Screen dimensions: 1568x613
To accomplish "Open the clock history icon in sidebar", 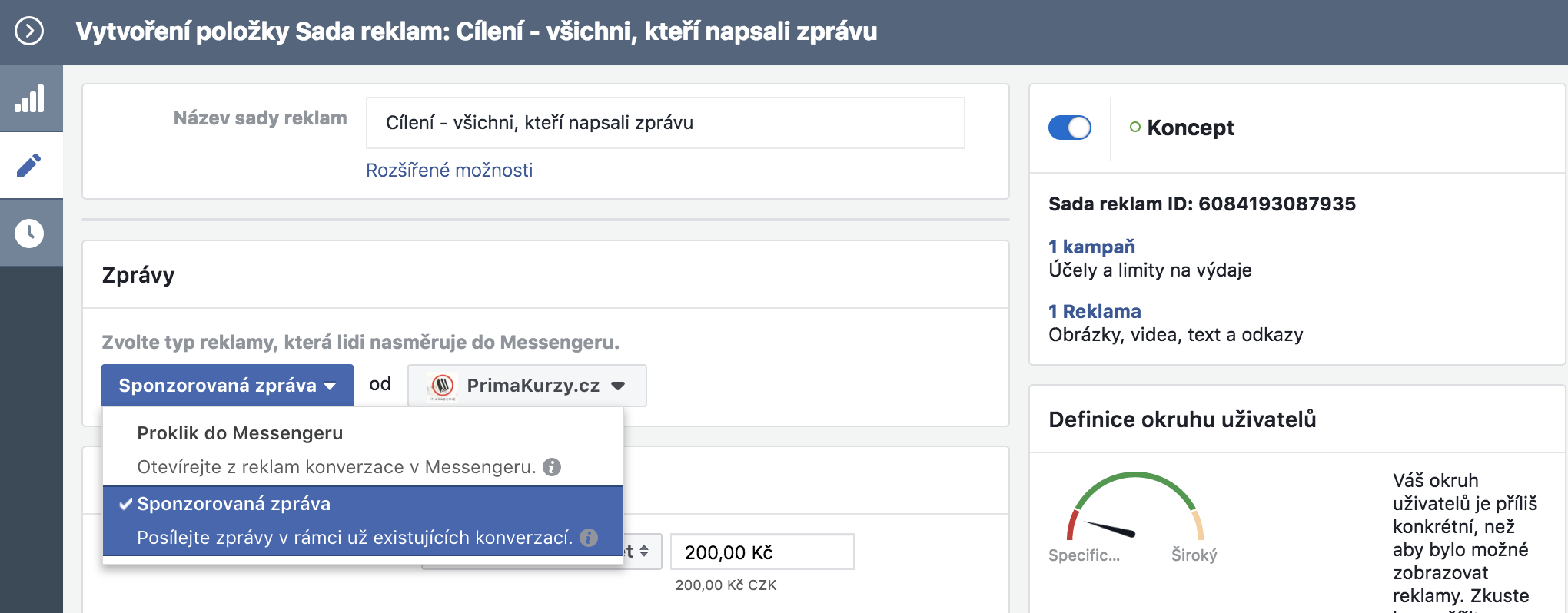I will (x=30, y=234).
